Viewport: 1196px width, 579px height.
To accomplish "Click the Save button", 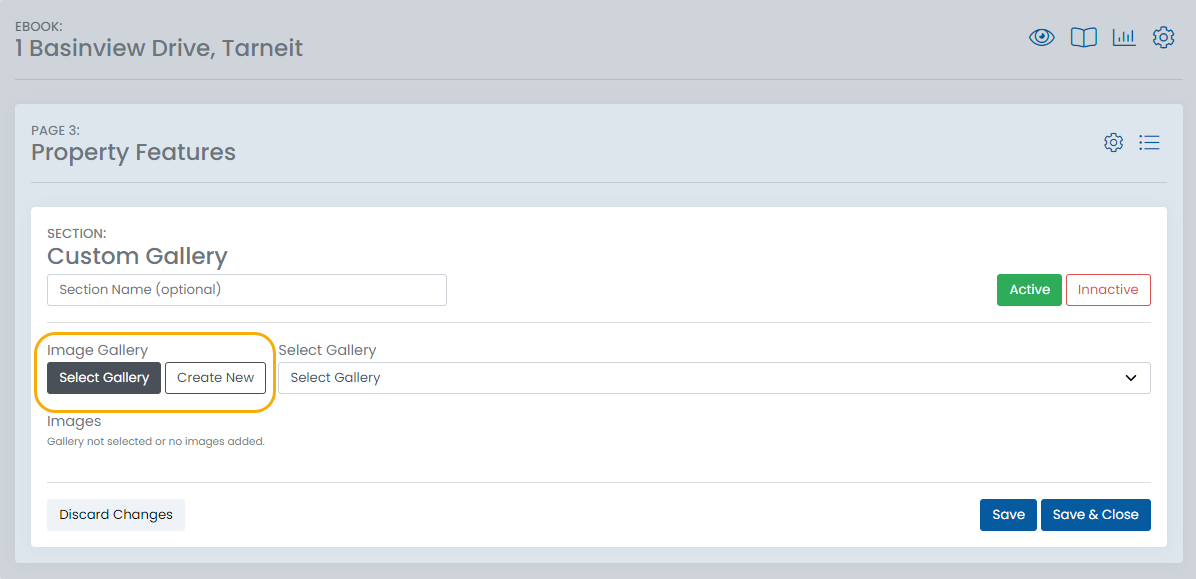I will pyautogui.click(x=1008, y=515).
